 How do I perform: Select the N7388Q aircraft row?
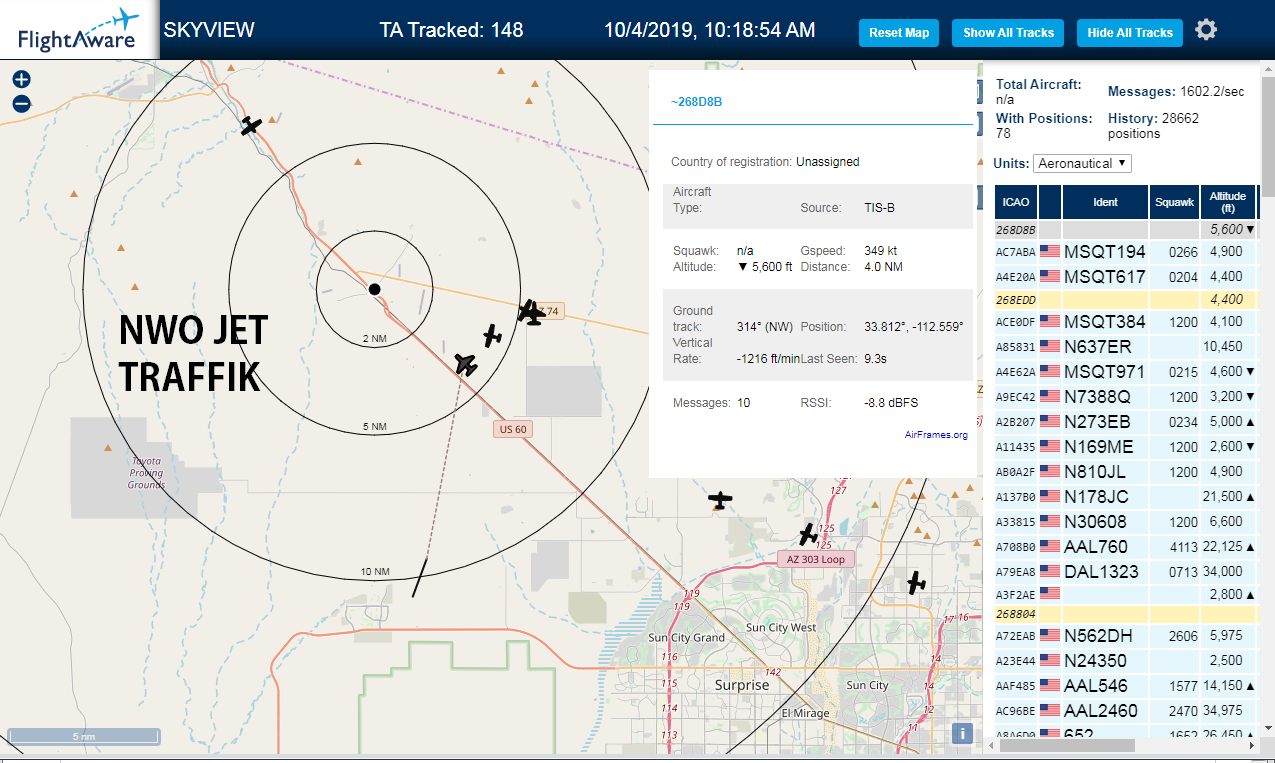[x=1125, y=396]
